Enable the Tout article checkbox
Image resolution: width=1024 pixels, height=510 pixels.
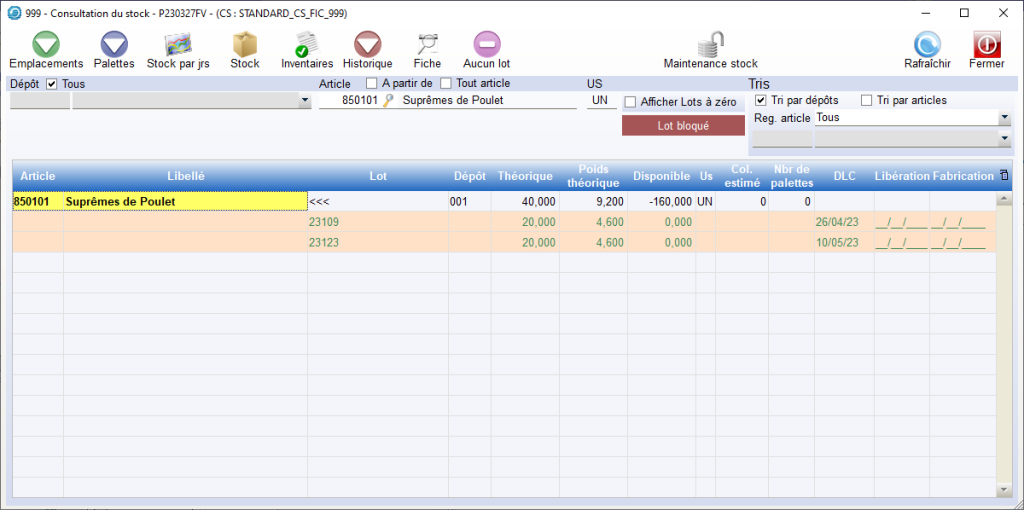(446, 84)
